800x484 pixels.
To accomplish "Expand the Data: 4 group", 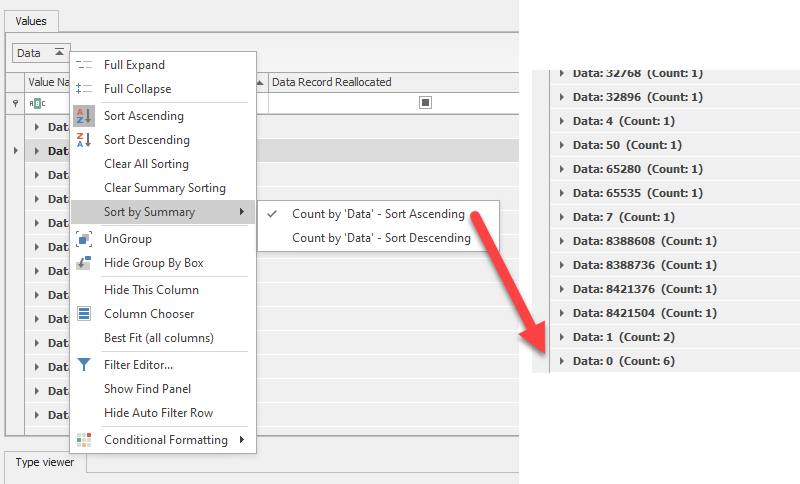I will (562, 121).
